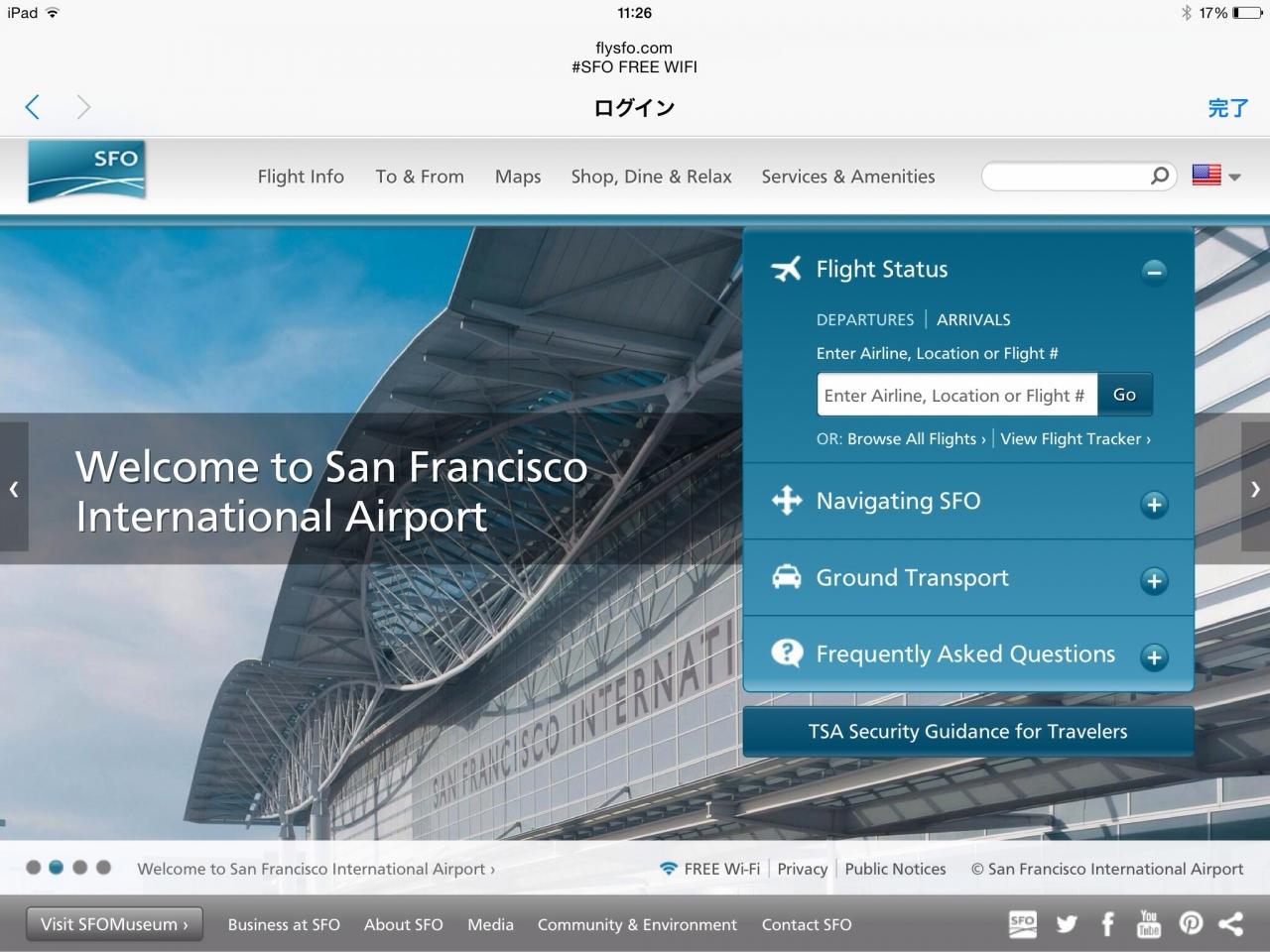Click the ログイン page title
This screenshot has width=1270, height=952.
point(634,108)
